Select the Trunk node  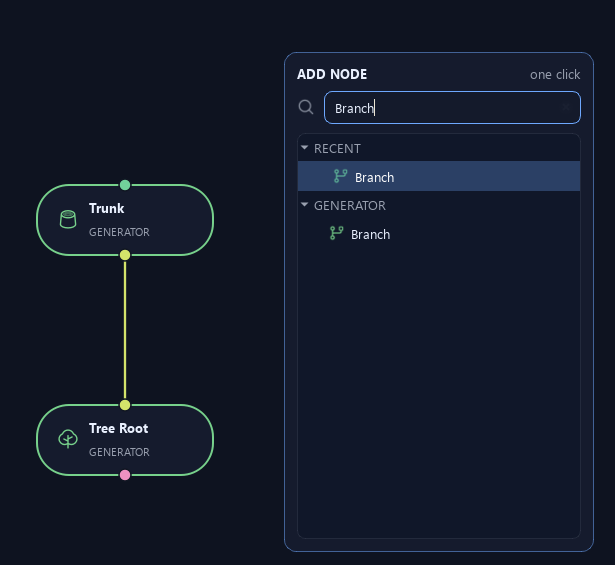pyautogui.click(x=125, y=220)
